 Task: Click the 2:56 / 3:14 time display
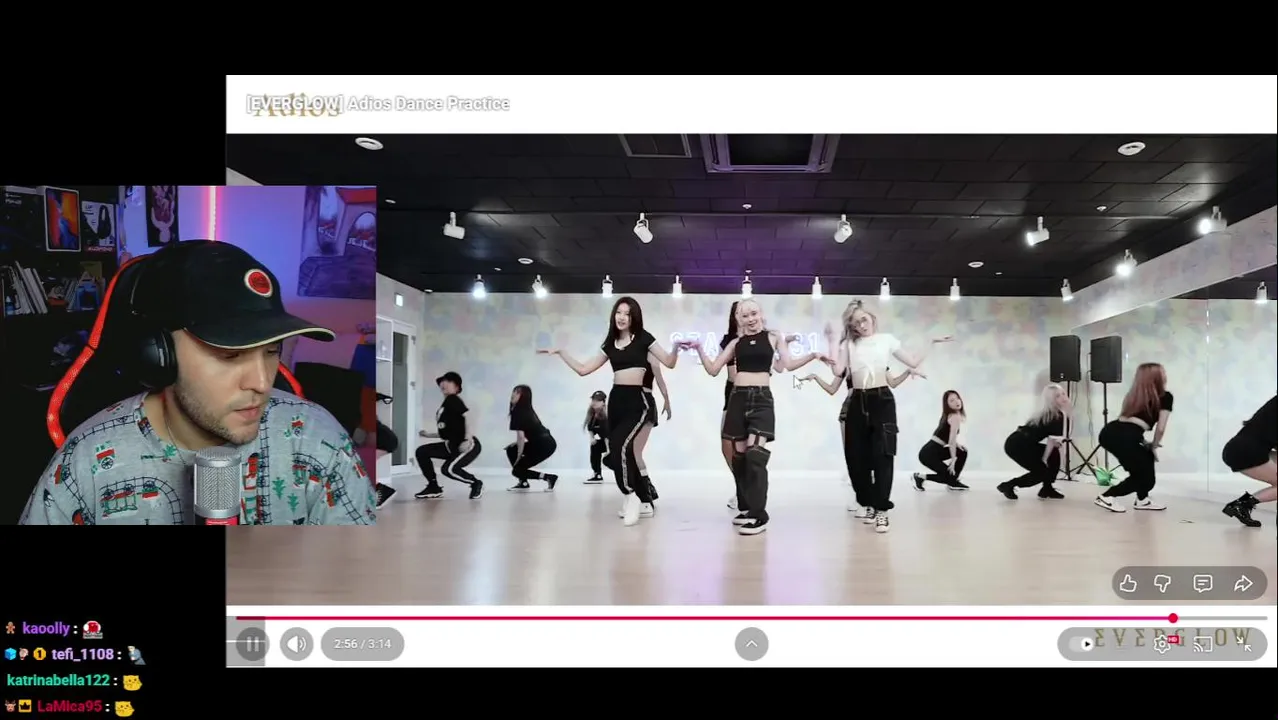click(x=362, y=644)
